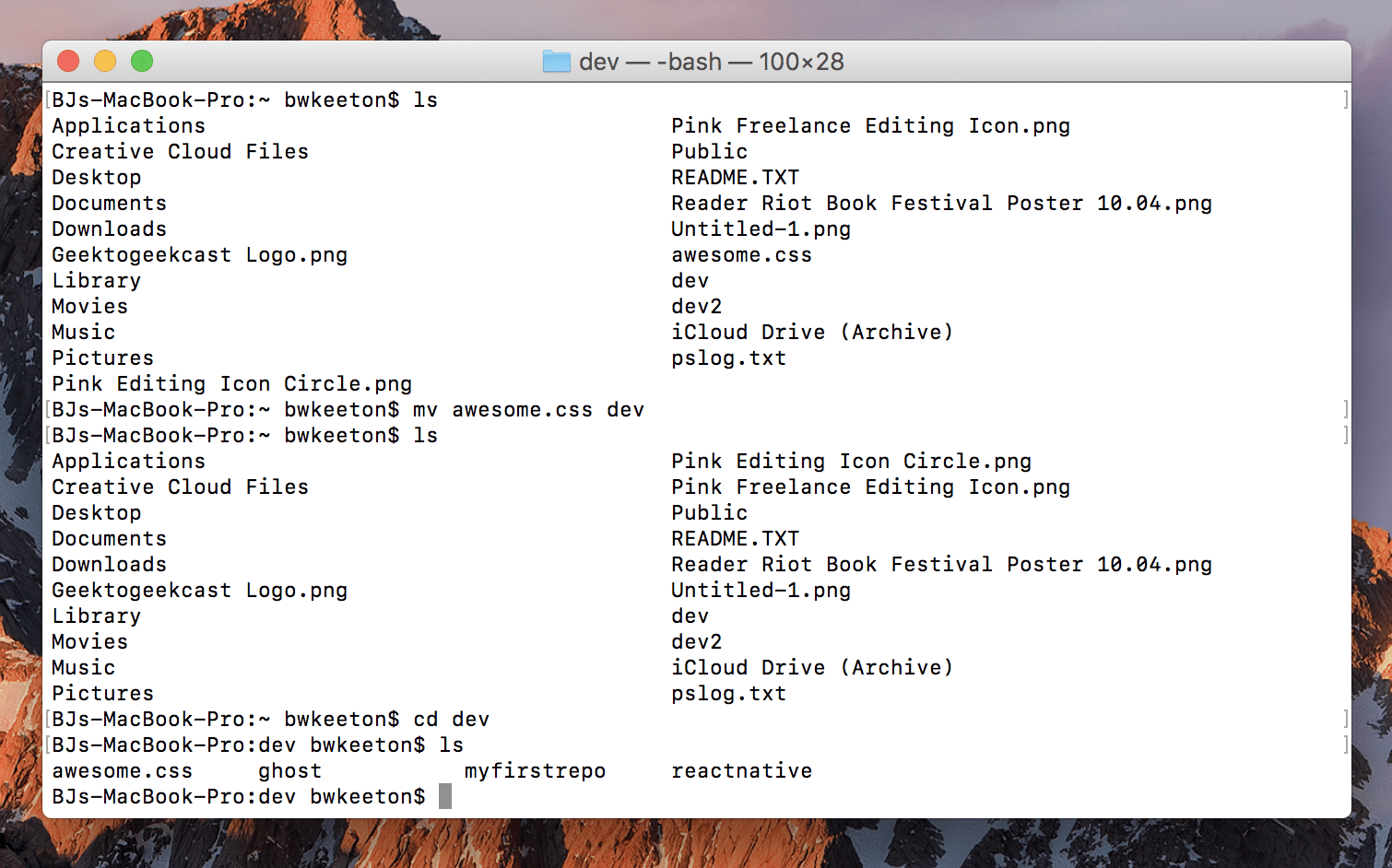Click the ghost folder name
Image resolution: width=1392 pixels, height=868 pixels.
pos(289,770)
